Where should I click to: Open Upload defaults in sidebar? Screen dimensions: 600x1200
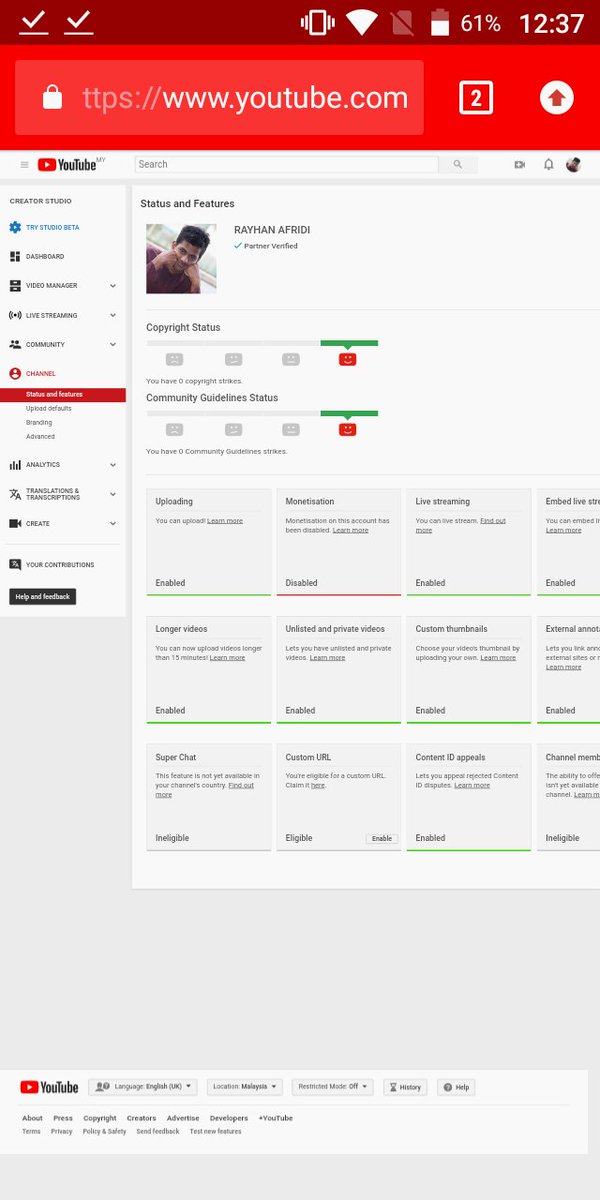point(49,408)
